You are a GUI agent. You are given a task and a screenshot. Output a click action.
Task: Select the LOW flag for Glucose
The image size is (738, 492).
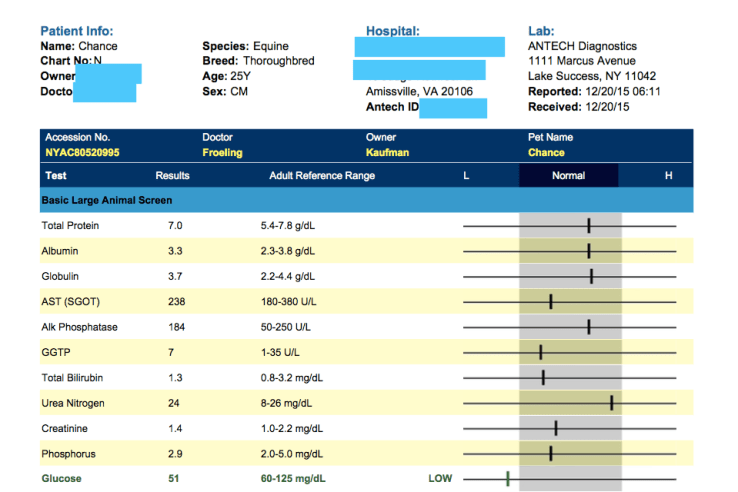coord(440,479)
